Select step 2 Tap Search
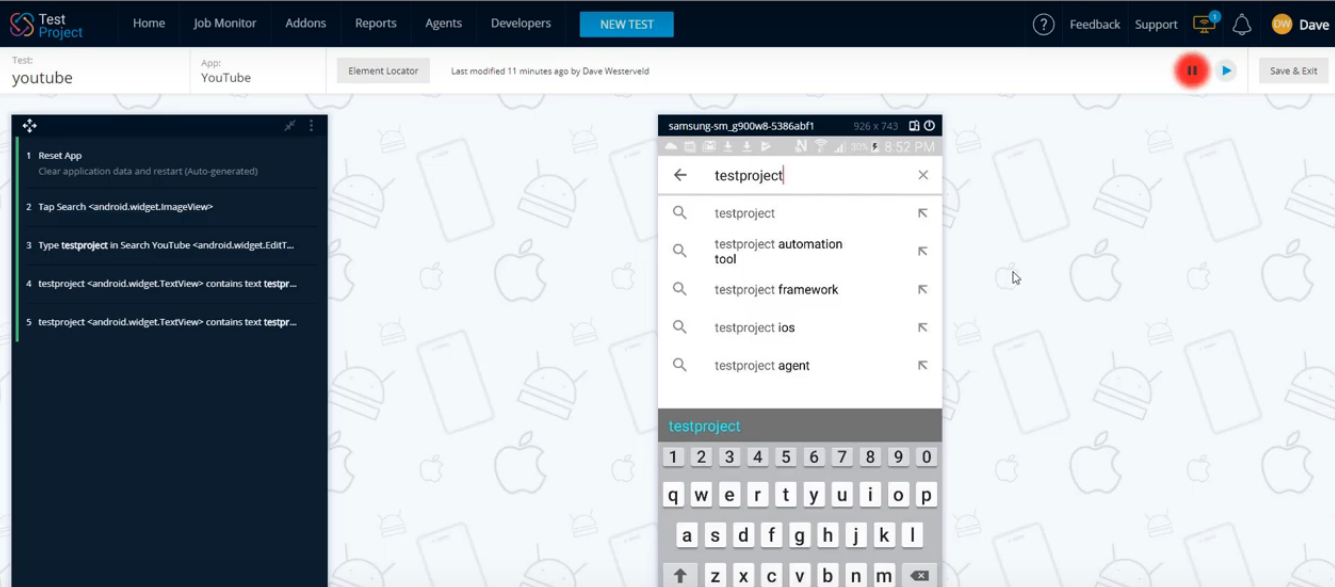1335x587 pixels. click(171, 207)
